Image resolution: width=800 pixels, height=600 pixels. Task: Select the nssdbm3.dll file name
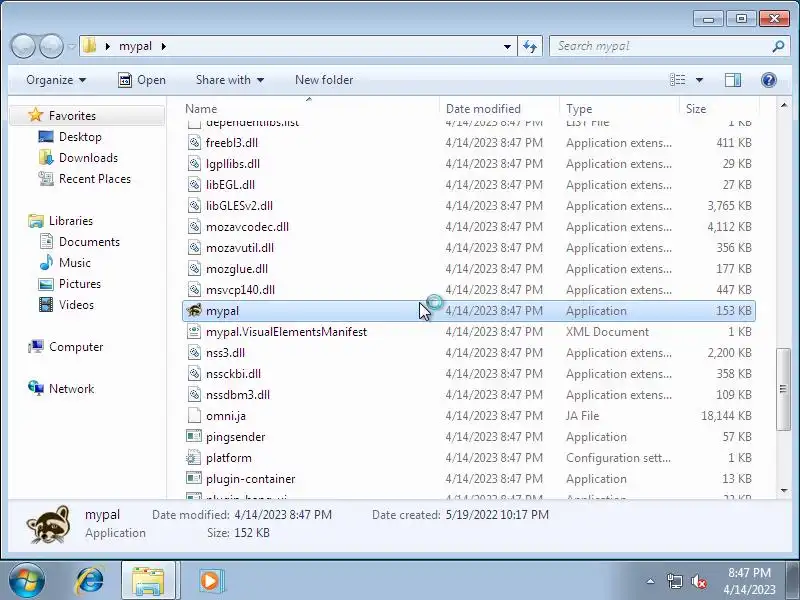238,394
